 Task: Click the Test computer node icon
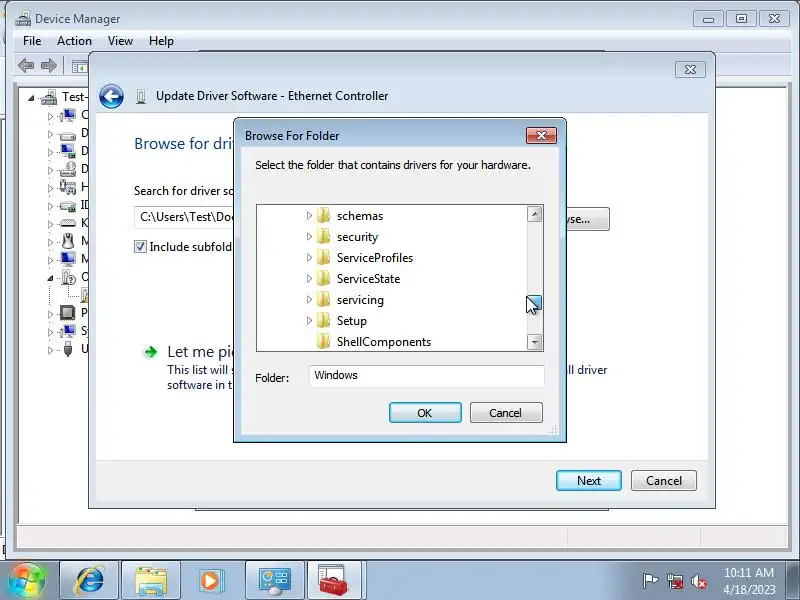point(49,96)
